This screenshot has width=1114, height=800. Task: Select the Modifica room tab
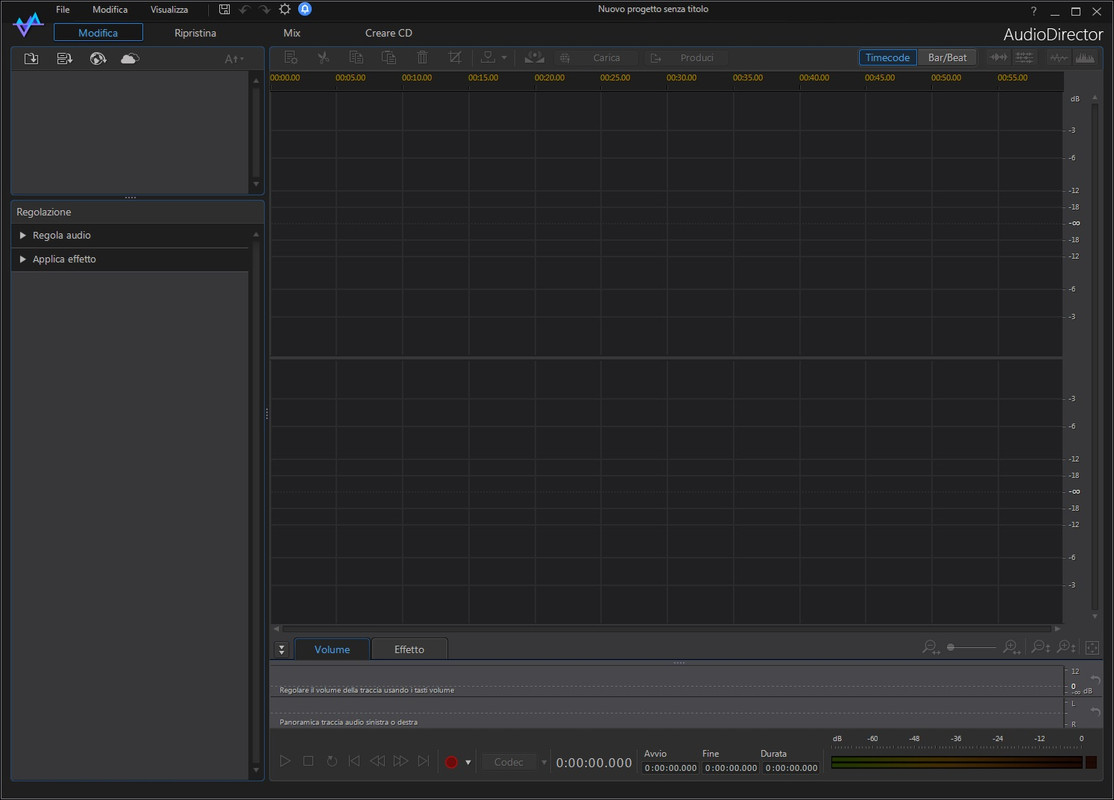[x=98, y=33]
